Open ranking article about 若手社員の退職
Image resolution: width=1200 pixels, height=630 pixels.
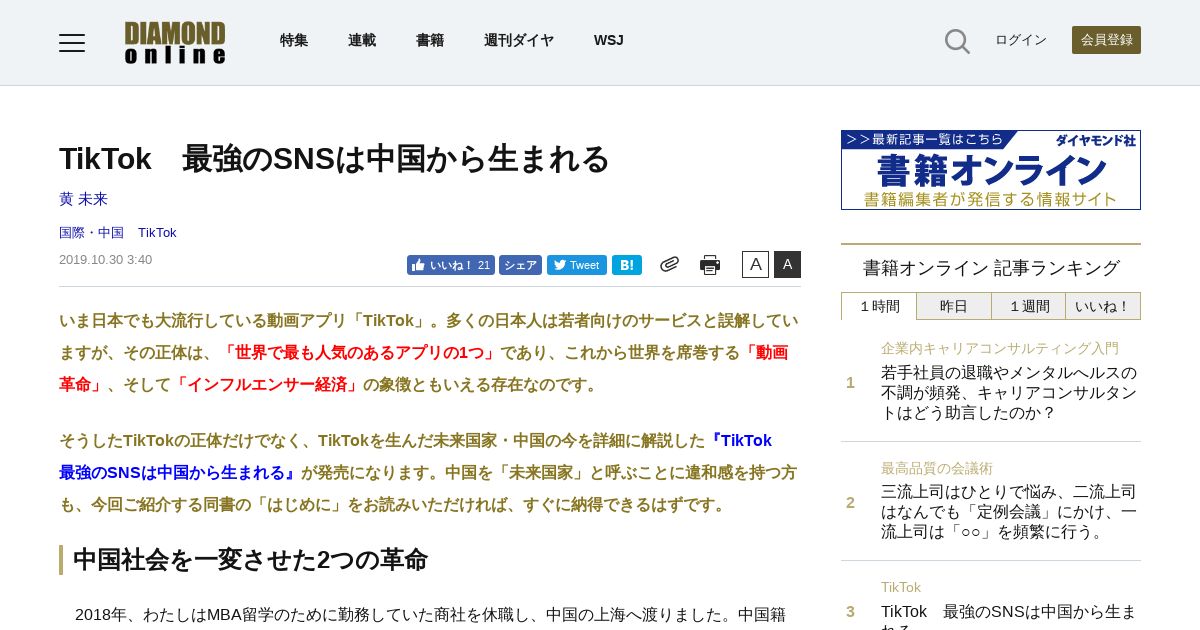[x=1009, y=393]
